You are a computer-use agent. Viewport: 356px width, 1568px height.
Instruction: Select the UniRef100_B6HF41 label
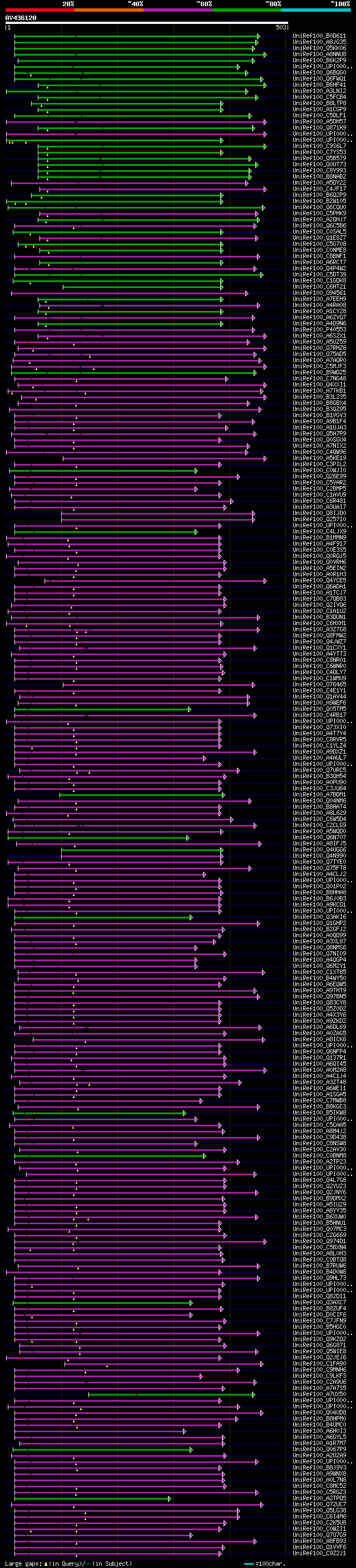[319, 85]
